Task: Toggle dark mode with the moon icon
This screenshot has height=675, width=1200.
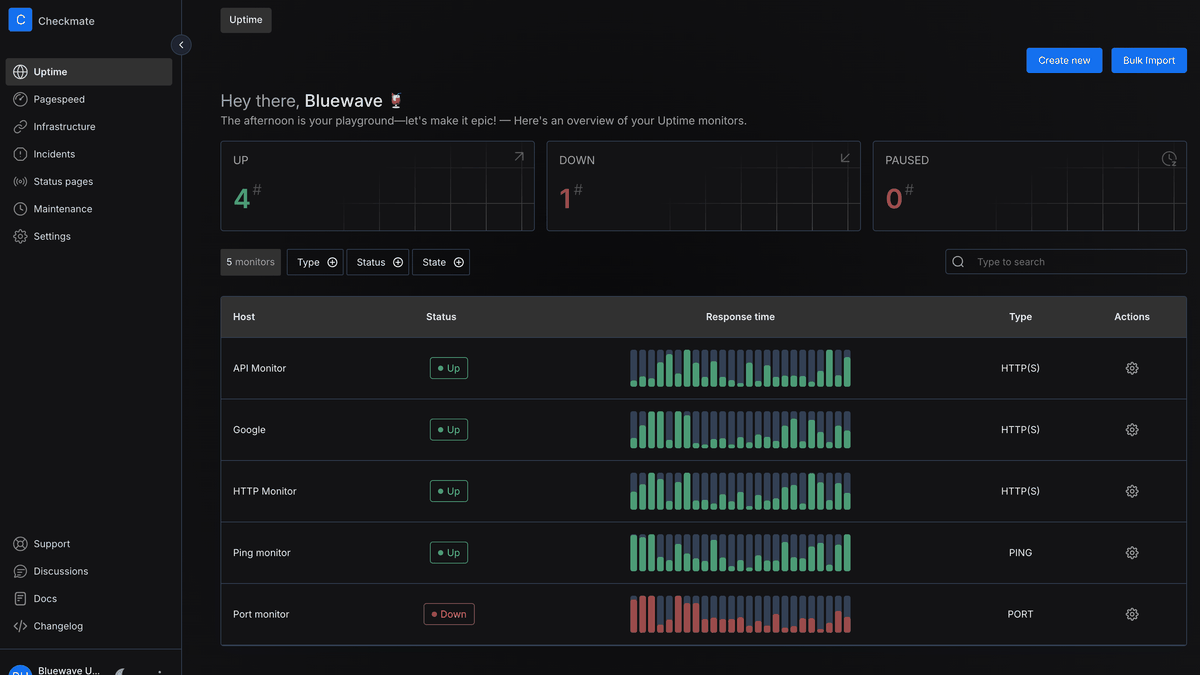Action: [x=120, y=671]
